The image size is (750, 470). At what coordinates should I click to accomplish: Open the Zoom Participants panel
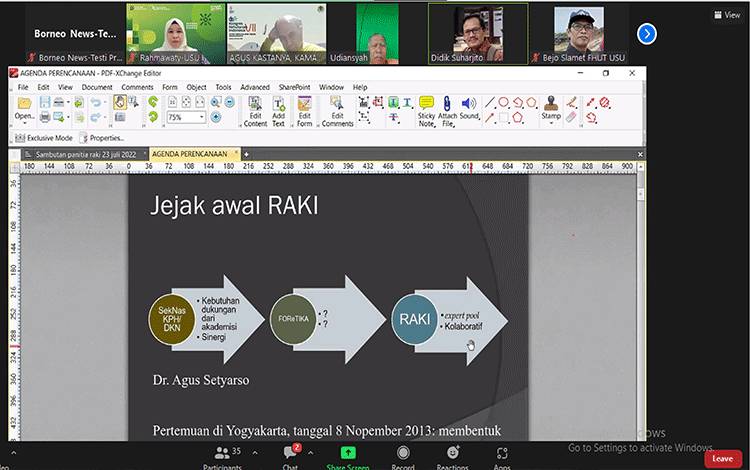pyautogui.click(x=222, y=457)
